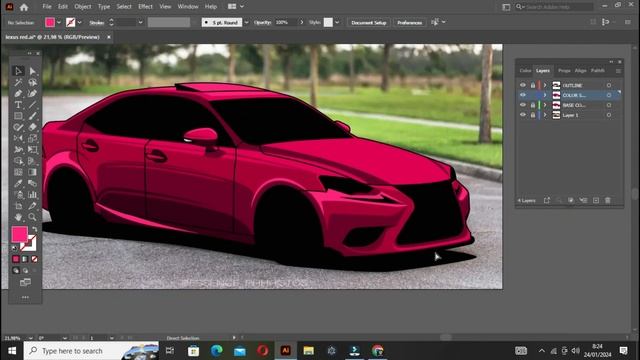Choose the Free Transform tool
Image resolution: width=640 pixels, height=360 pixels.
(x=33, y=150)
